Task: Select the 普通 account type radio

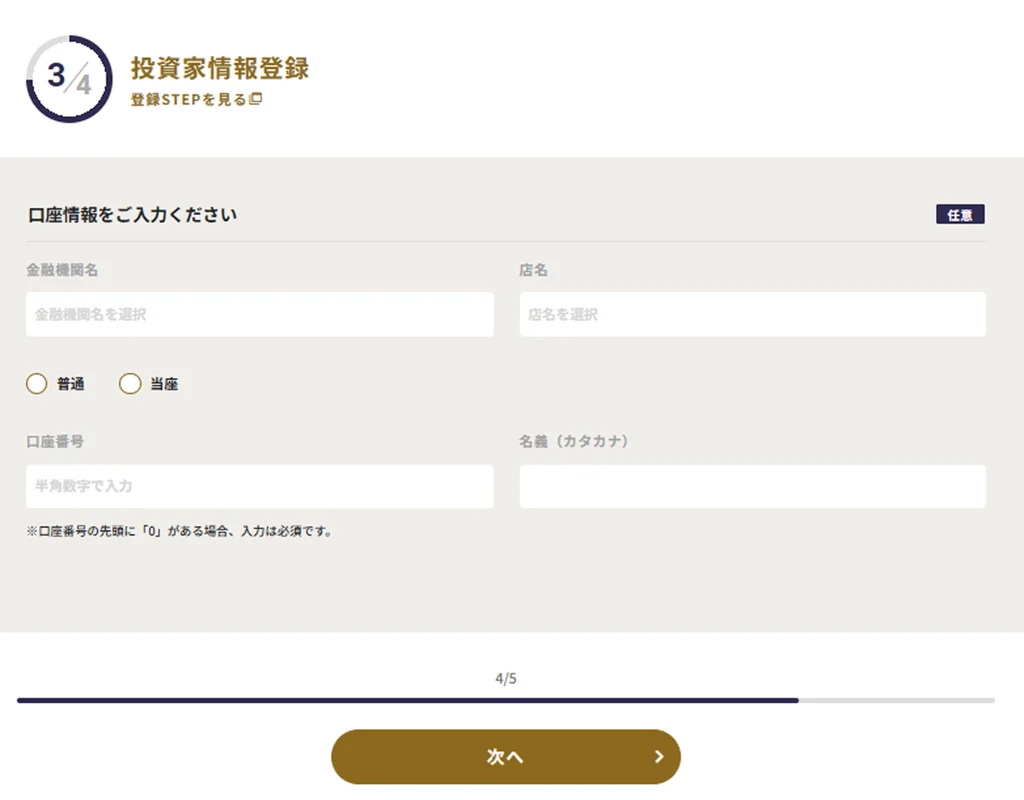Action: [37, 384]
